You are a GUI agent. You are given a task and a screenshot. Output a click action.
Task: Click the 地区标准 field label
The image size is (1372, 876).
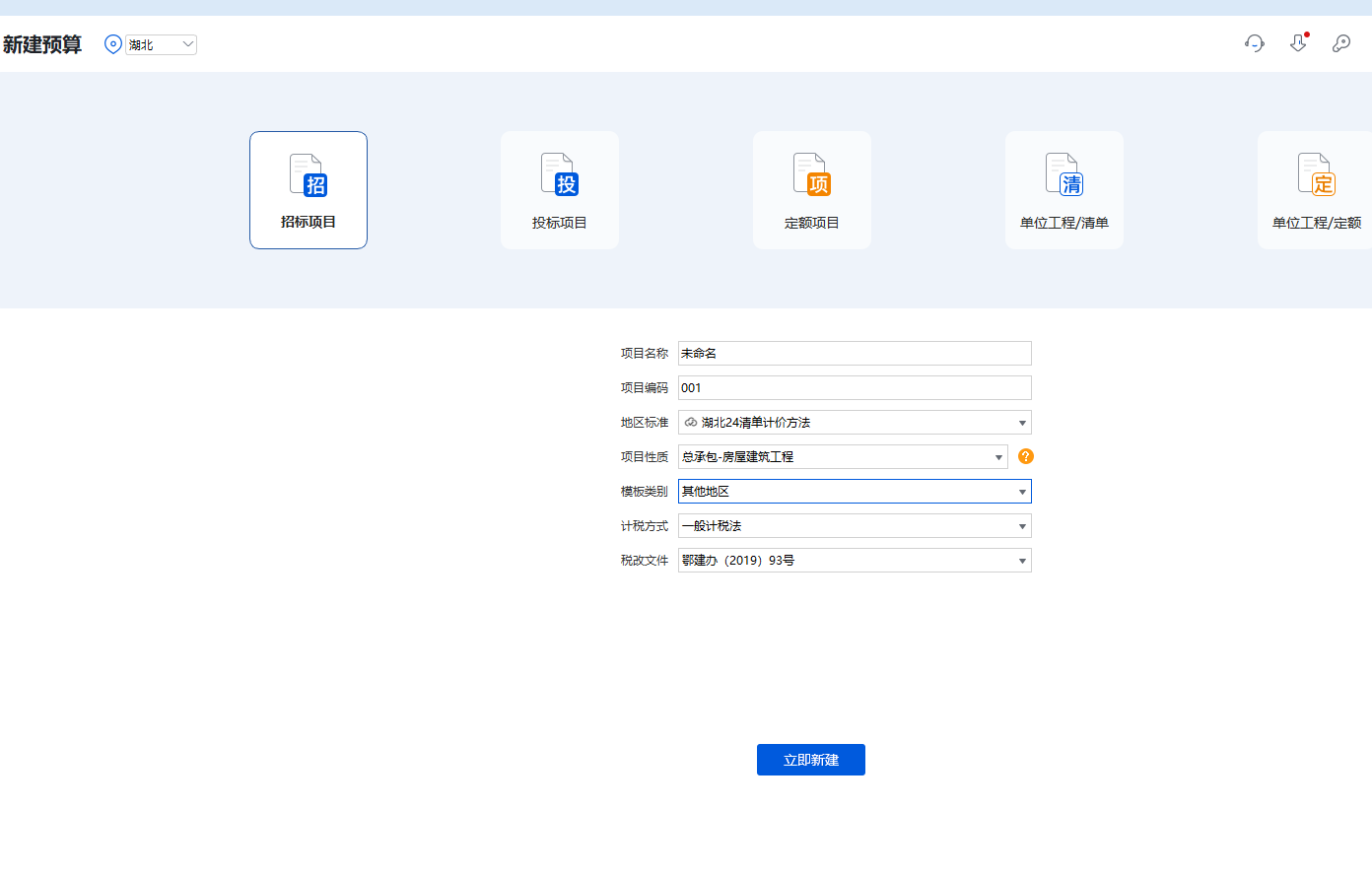(x=645, y=423)
